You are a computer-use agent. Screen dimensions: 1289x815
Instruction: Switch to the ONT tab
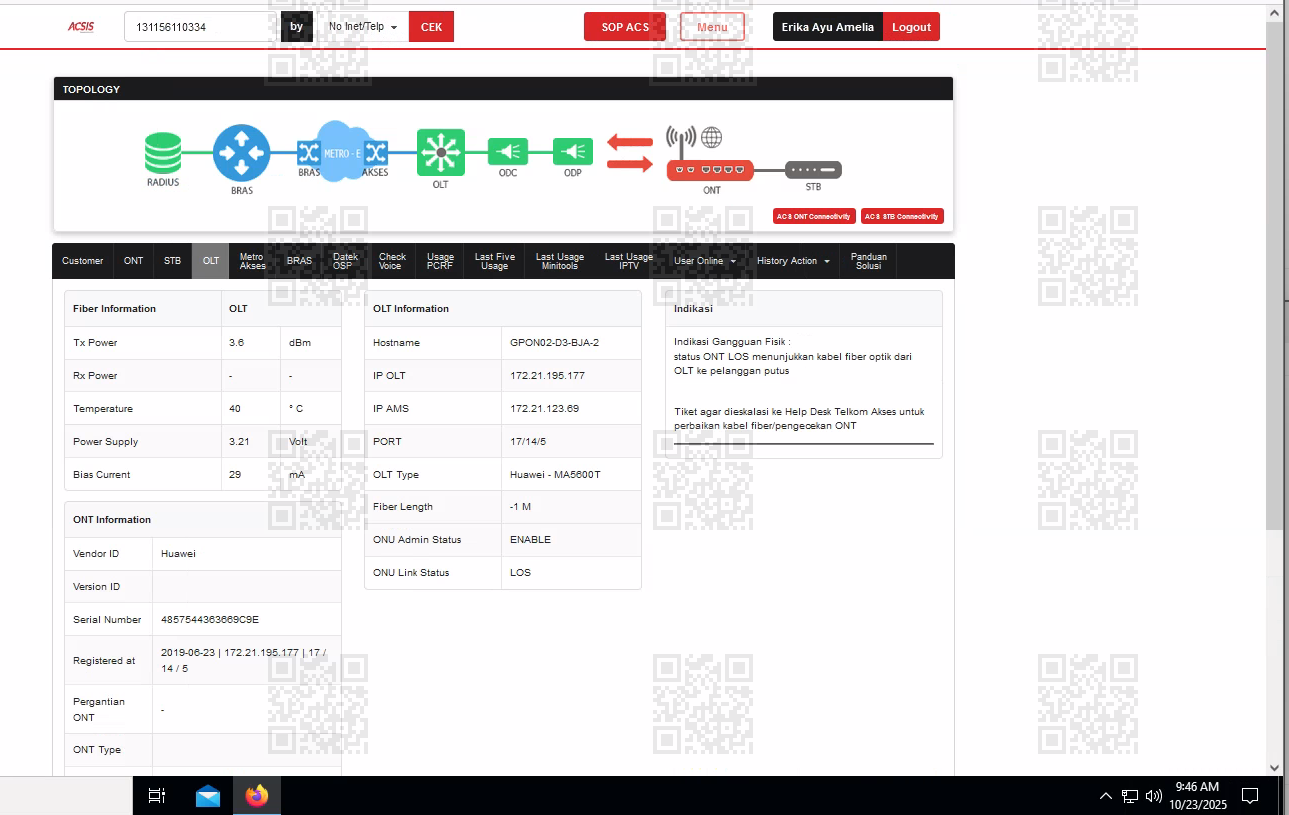tap(134, 261)
